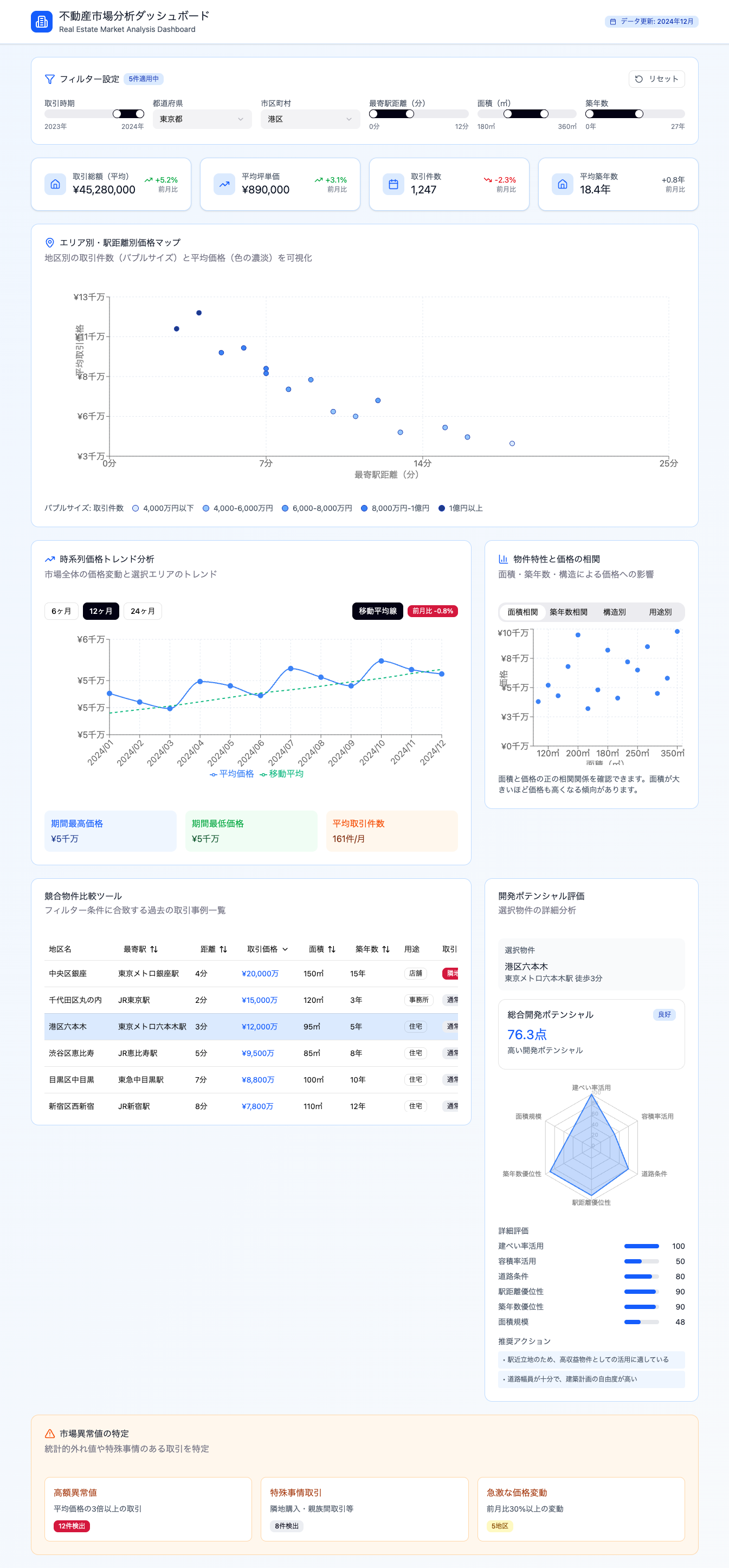Click the bar chart icon beside 物件特性と価格の相関
The image size is (729, 1568).
[x=503, y=559]
